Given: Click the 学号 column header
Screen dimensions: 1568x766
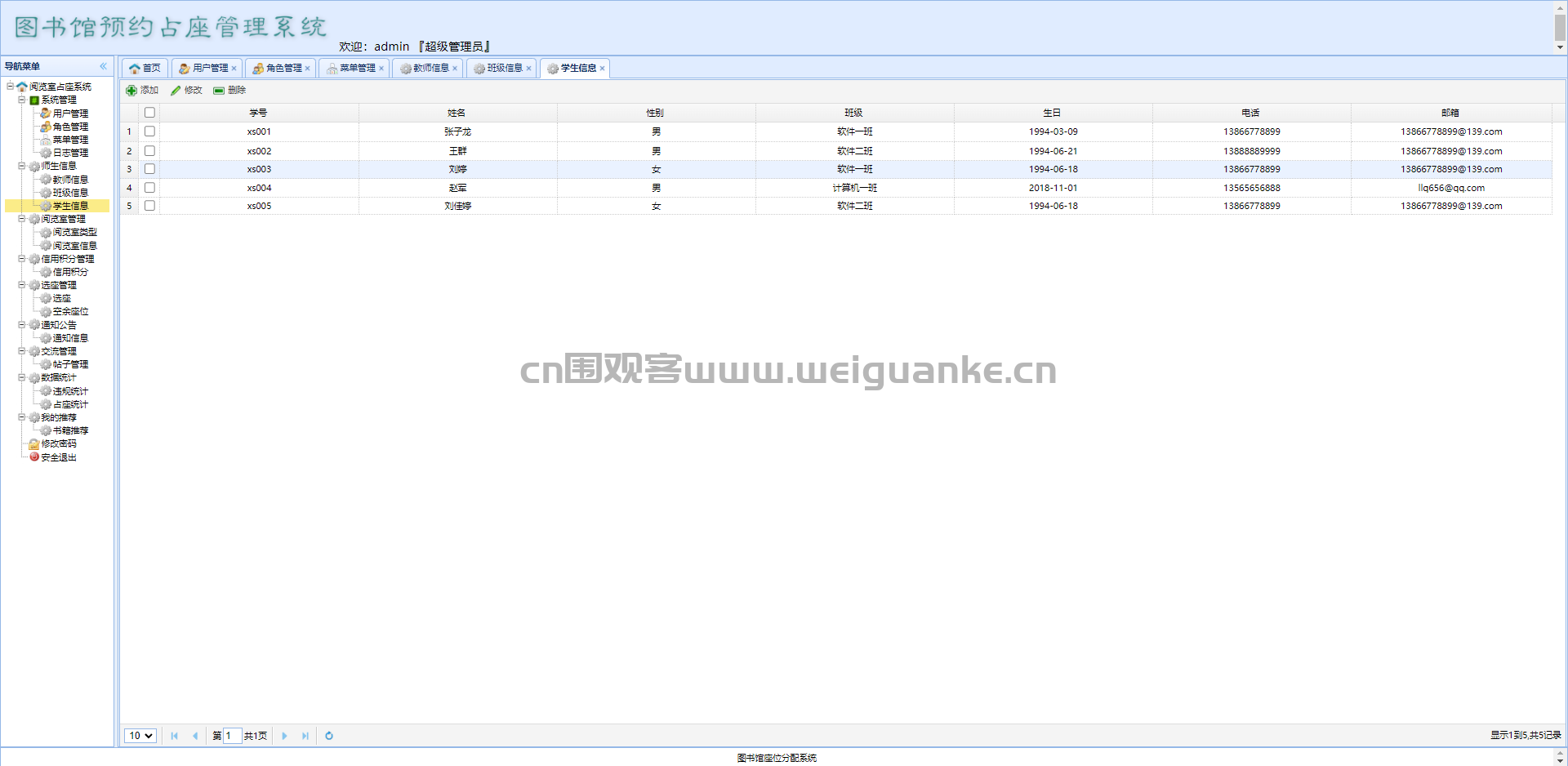Looking at the screenshot, I should (259, 113).
